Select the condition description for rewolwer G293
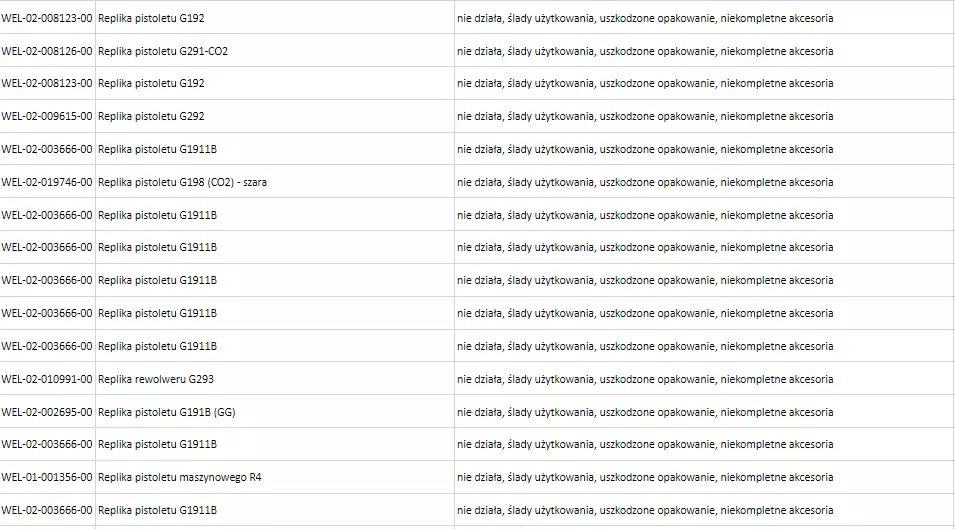 point(645,379)
